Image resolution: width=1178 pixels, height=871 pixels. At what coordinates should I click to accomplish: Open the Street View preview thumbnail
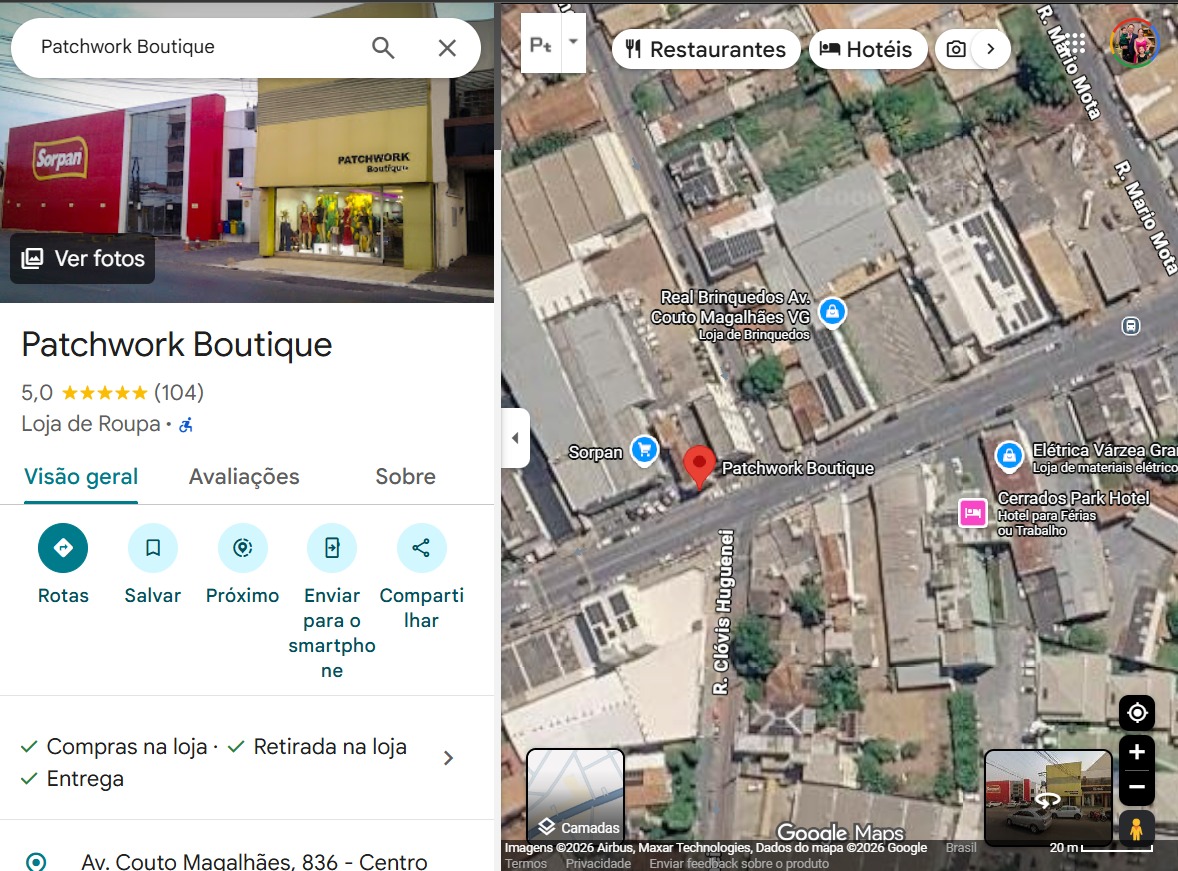1048,797
